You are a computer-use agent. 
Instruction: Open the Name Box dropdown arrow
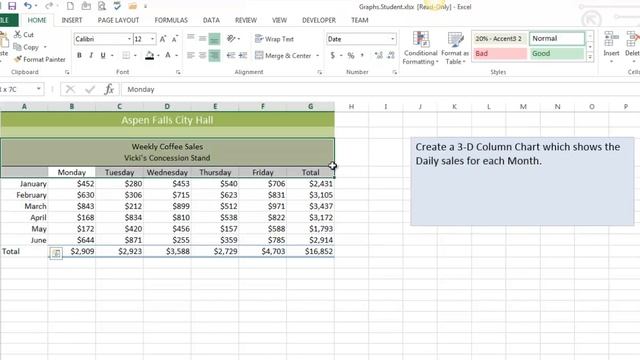(39, 89)
